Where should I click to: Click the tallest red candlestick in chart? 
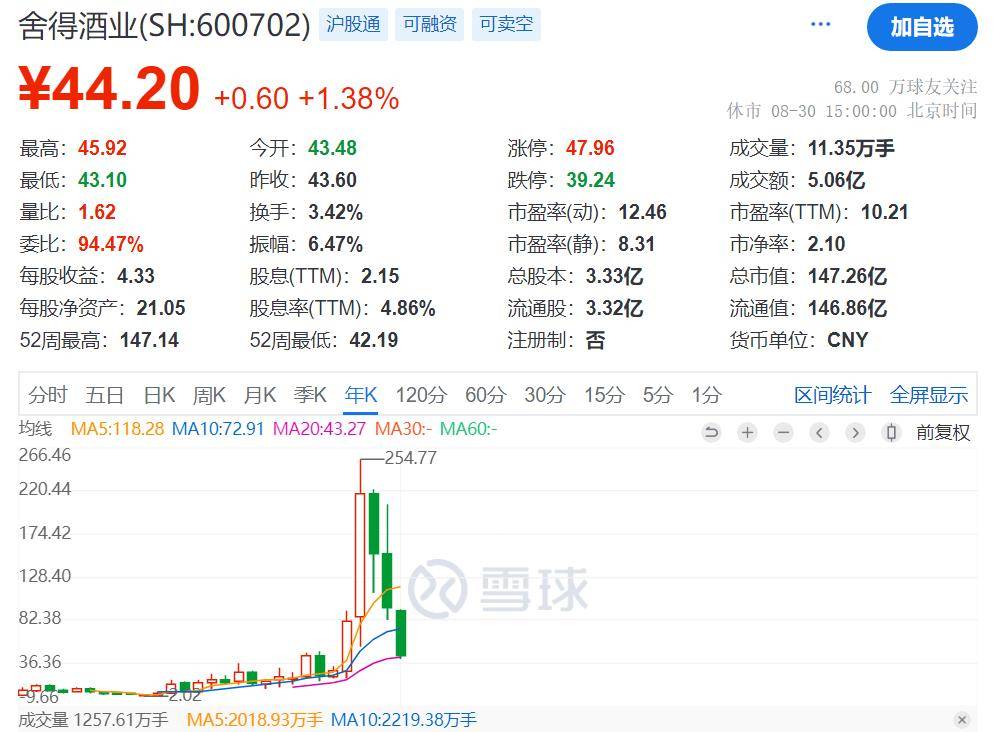coord(360,555)
